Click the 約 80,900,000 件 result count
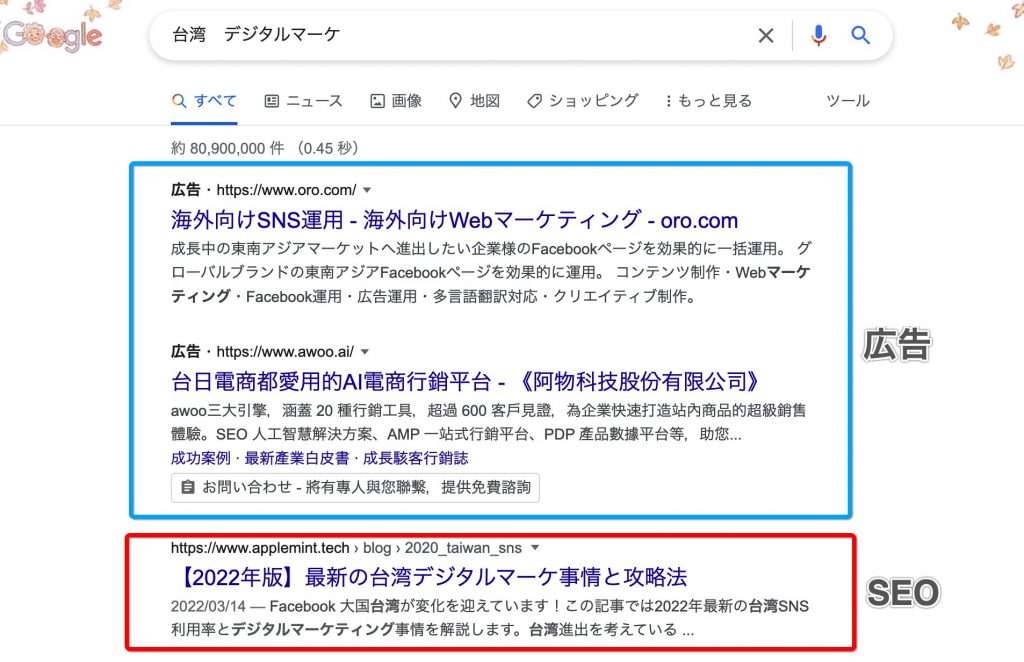This screenshot has height=662, width=1024. (227, 148)
